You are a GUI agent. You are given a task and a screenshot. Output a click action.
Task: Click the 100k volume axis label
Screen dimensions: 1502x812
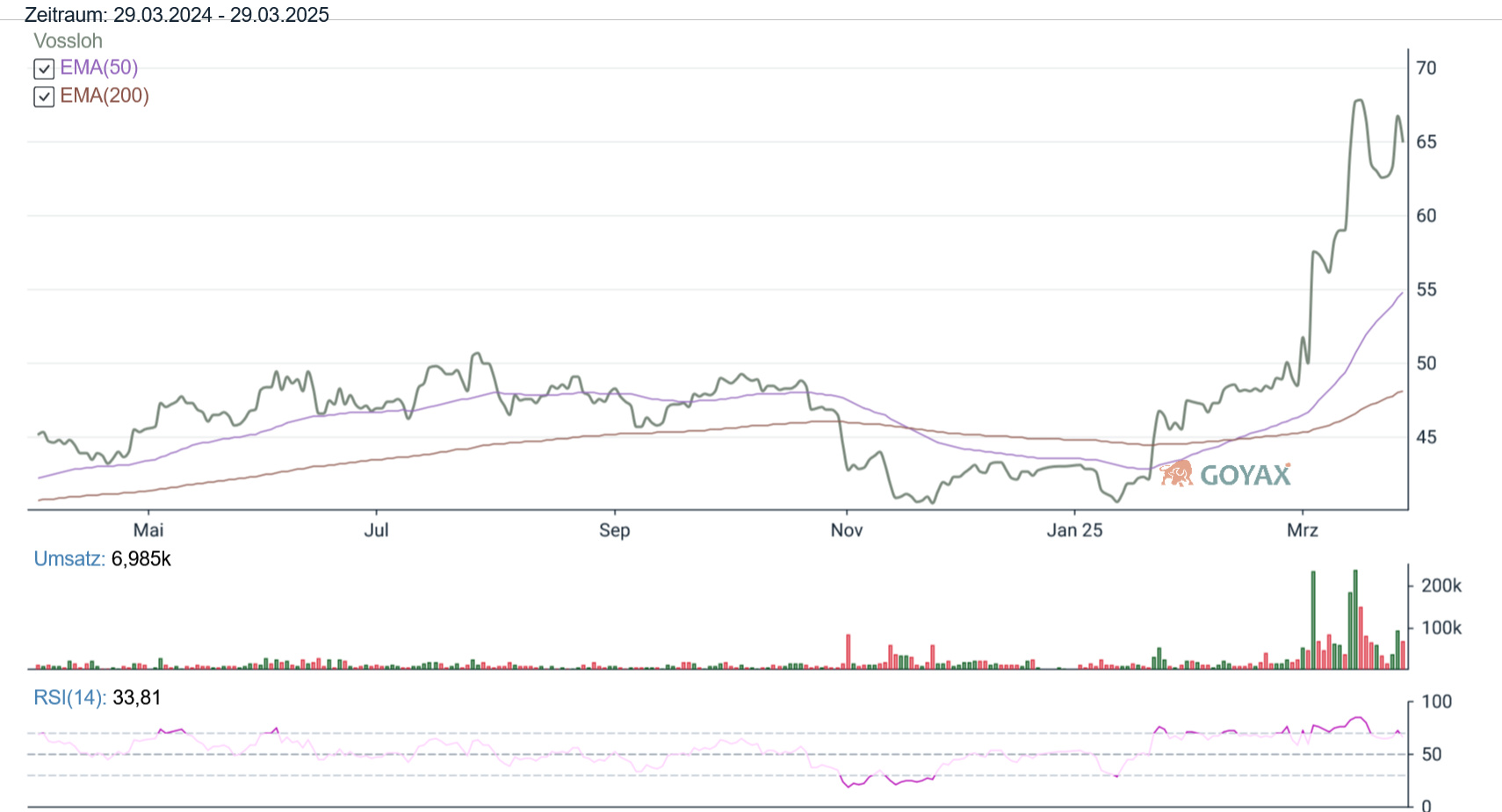coord(1441,629)
